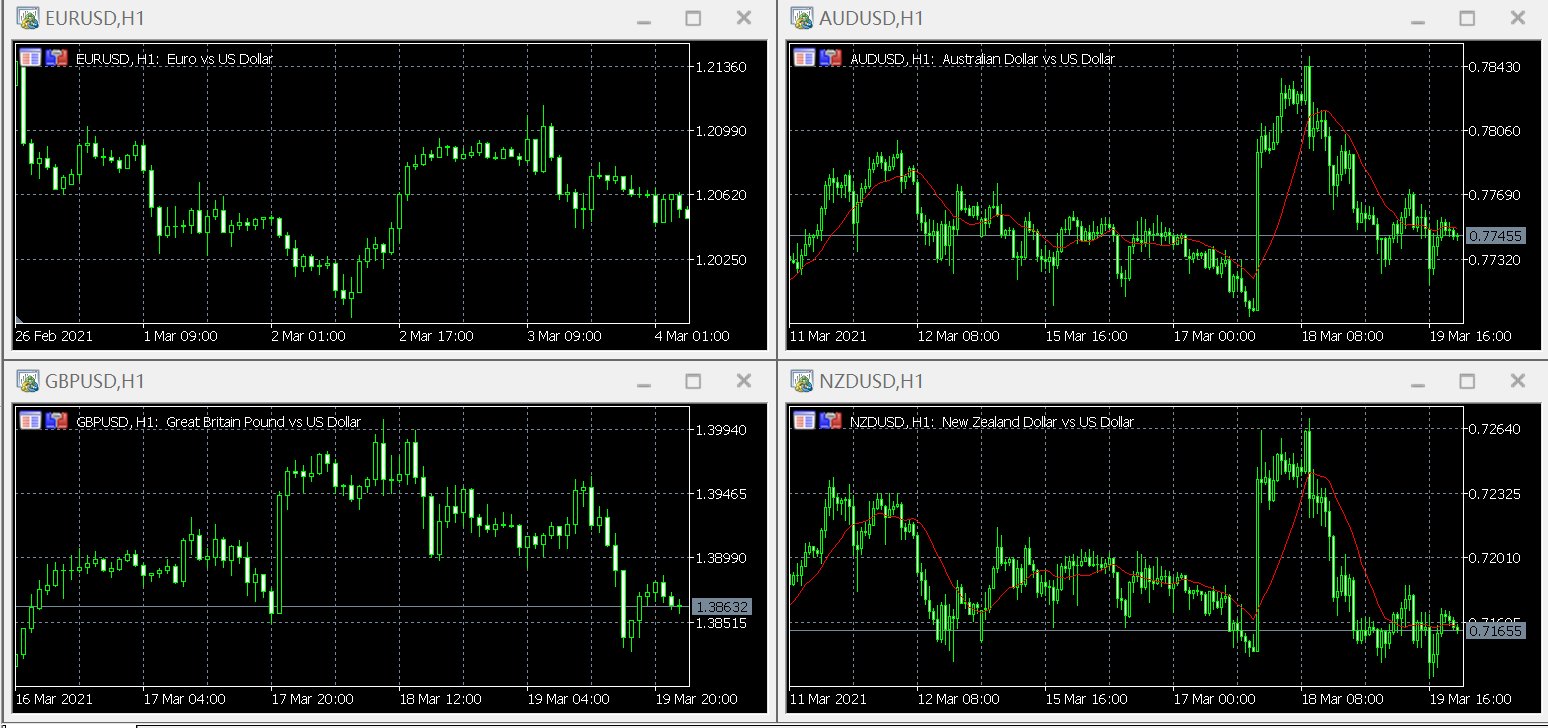This screenshot has width=1548, height=728.
Task: Click '15 Mar 16:00' on AUDUSD time axis
Action: (x=1086, y=336)
